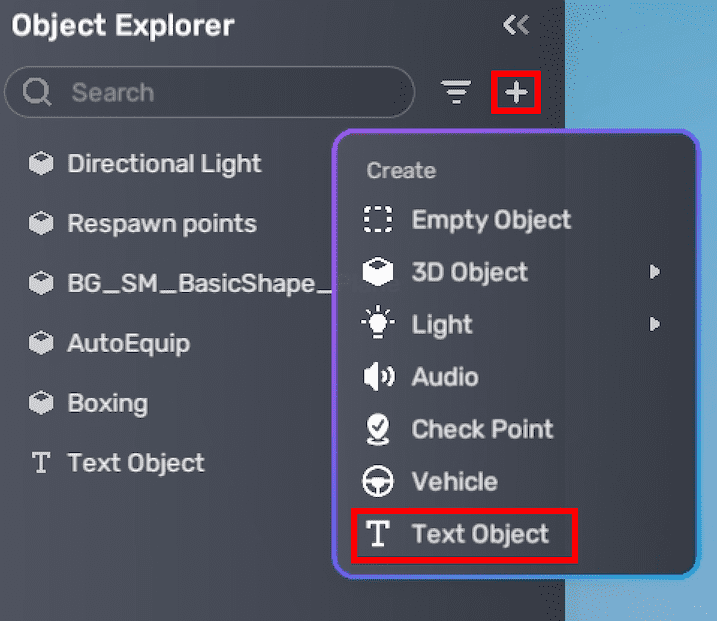Click the search magnifier icon
This screenshot has height=621, width=717.
(x=37, y=93)
